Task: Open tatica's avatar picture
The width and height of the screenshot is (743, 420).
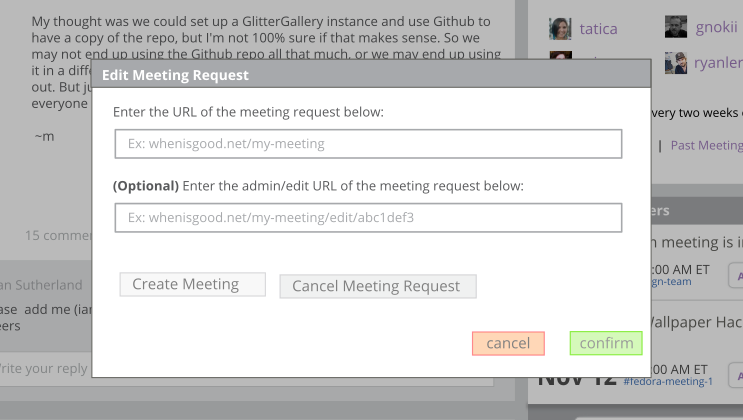Action: pos(560,29)
